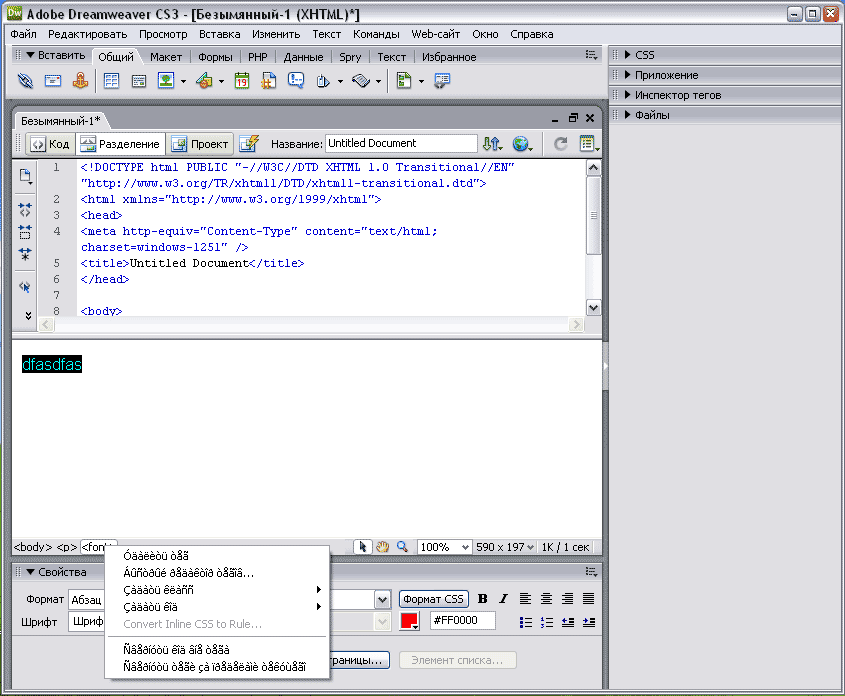Click the Media insert icon
Screen dimensions: 845x696
tap(204, 81)
